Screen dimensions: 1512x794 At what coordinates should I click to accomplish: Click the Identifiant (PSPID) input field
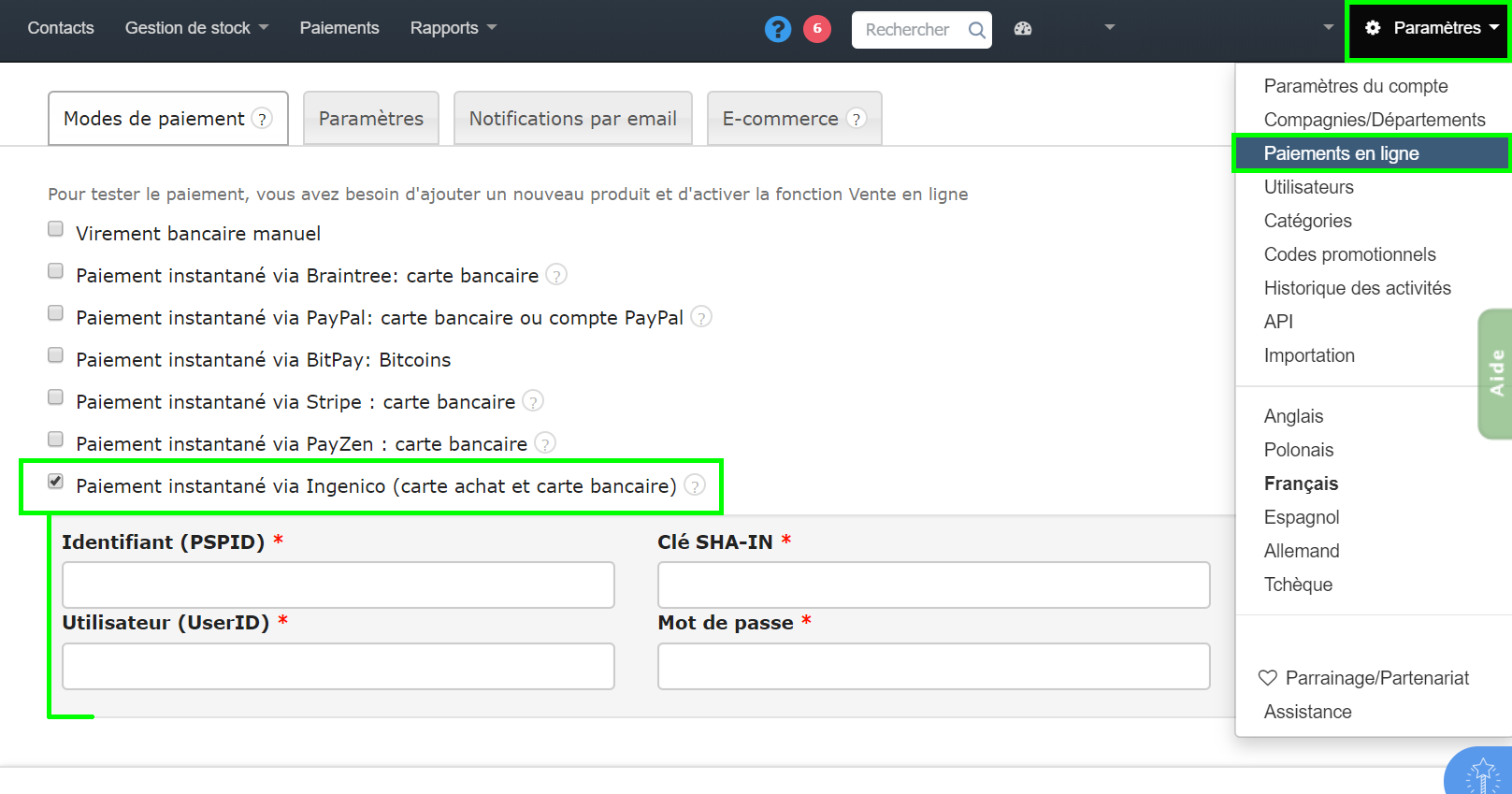(338, 585)
